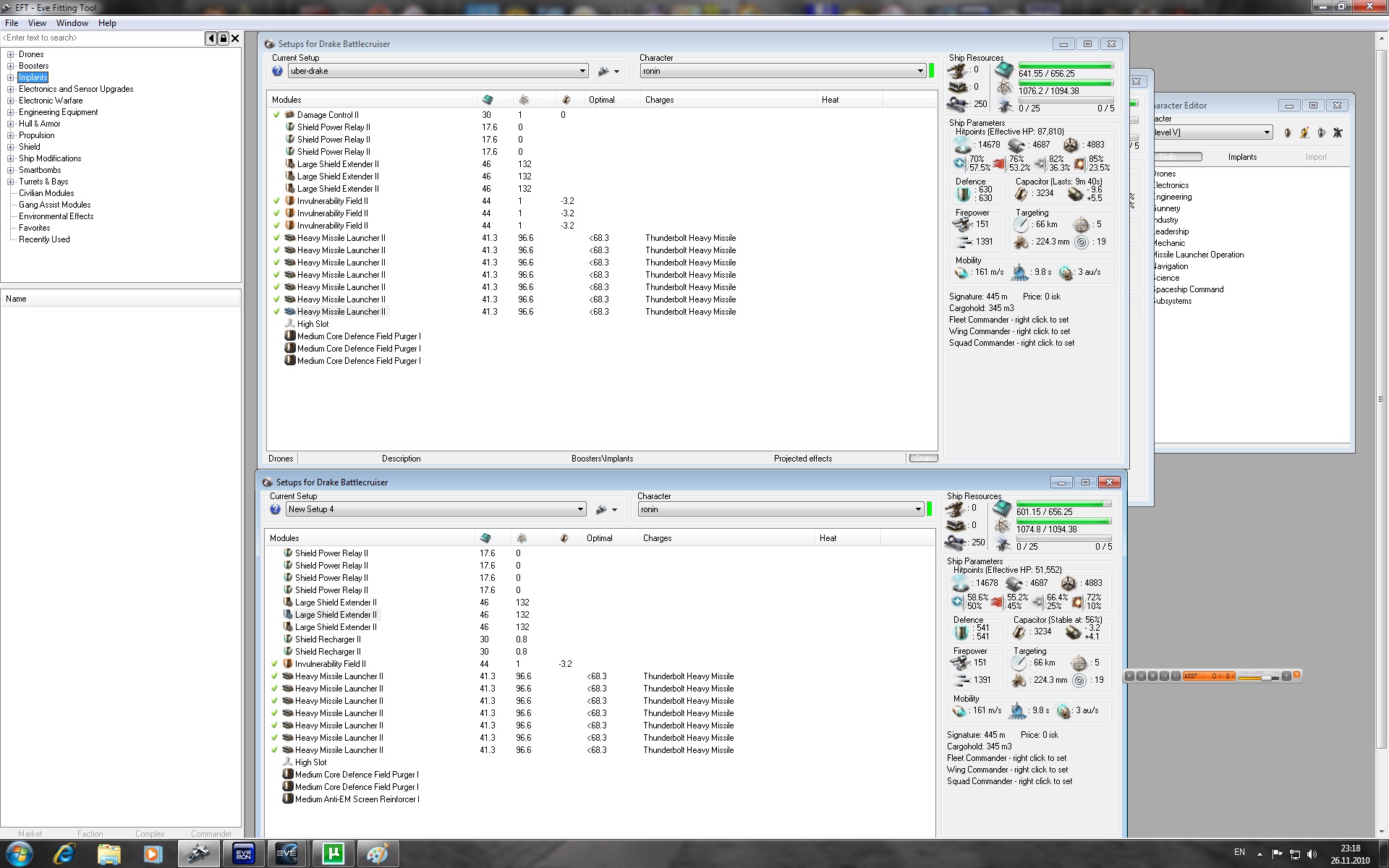Viewport: 1389px width, 868px height.
Task: Open EVEMon from the Windows taskbar
Action: [x=243, y=854]
